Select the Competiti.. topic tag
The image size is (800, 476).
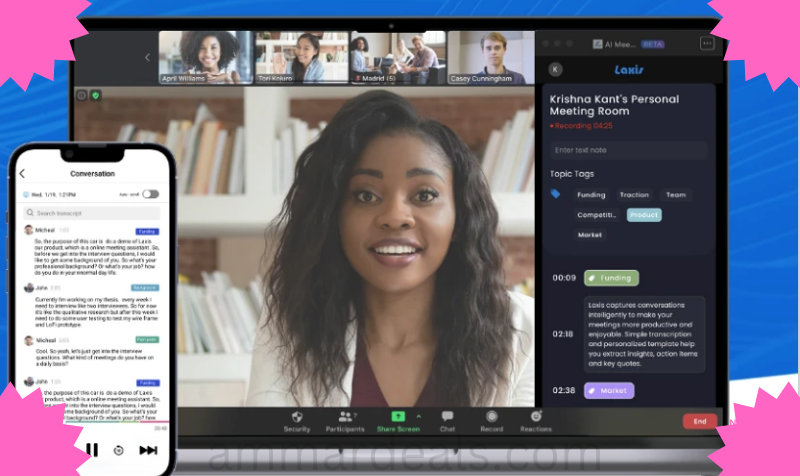tap(596, 215)
